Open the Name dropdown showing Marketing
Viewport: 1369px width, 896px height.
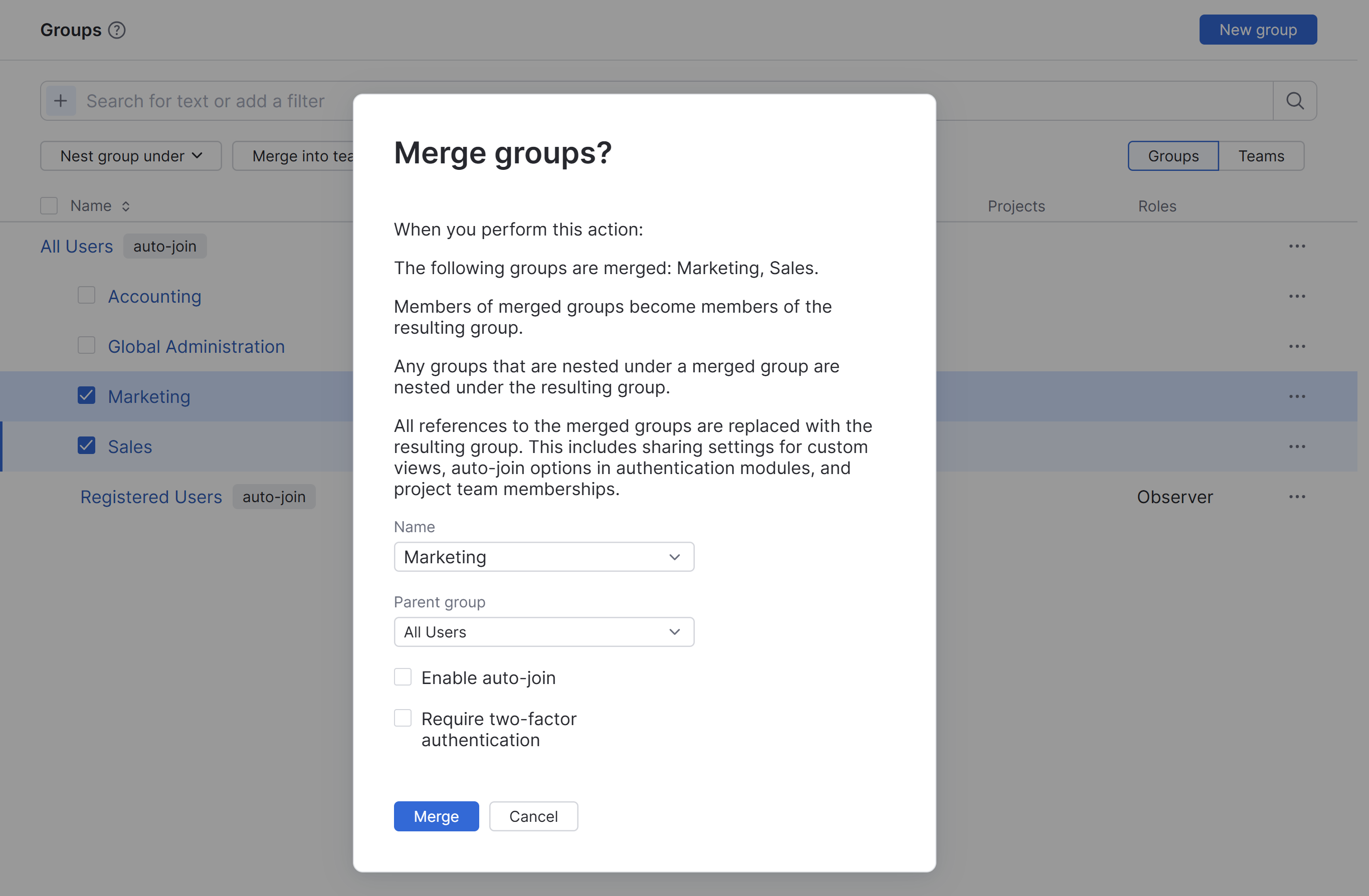pyautogui.click(x=543, y=556)
